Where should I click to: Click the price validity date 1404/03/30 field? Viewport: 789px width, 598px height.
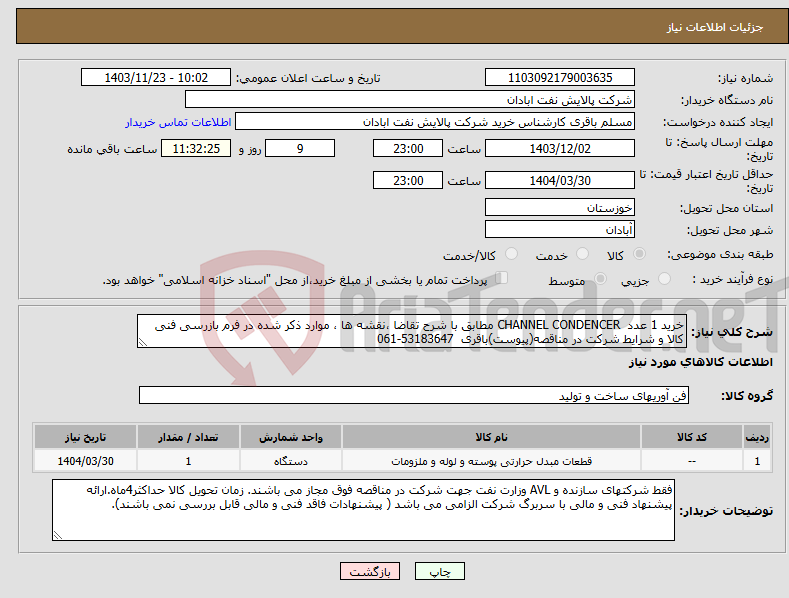(560, 180)
